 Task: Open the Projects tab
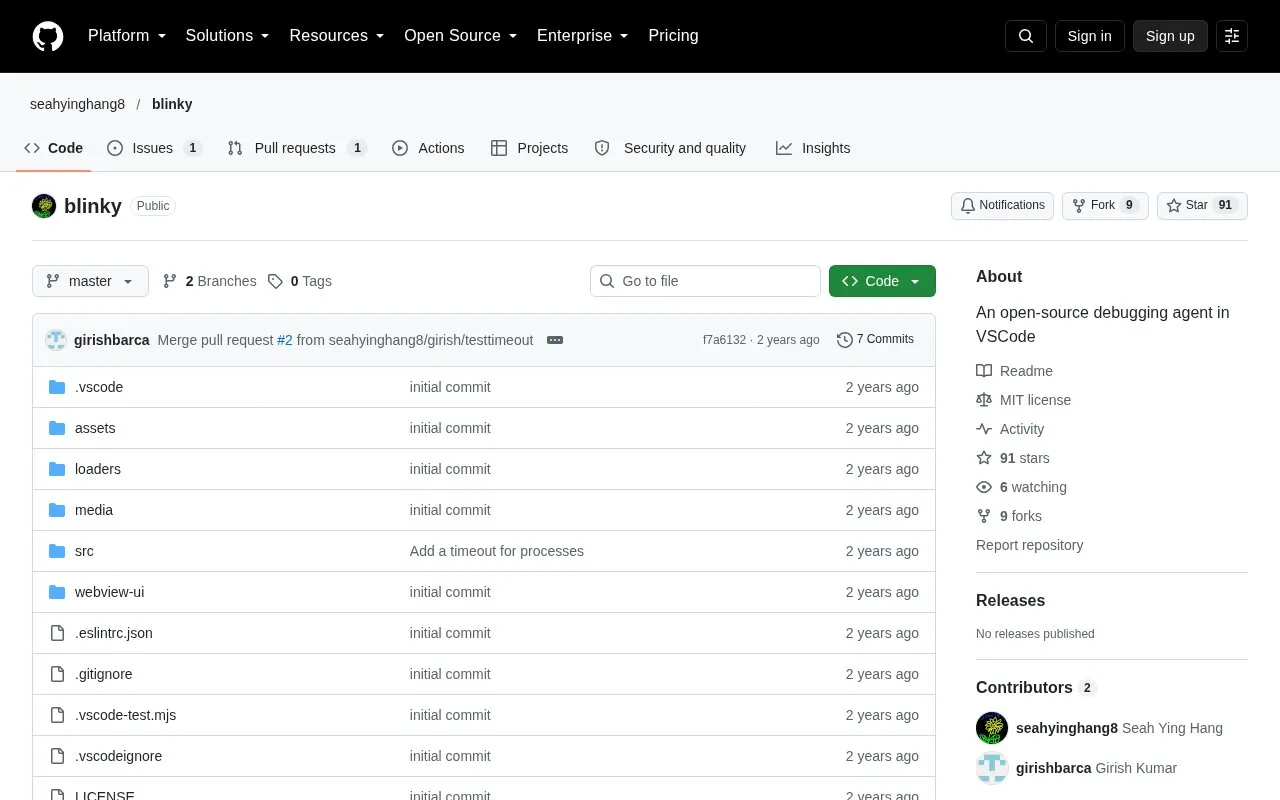529,148
